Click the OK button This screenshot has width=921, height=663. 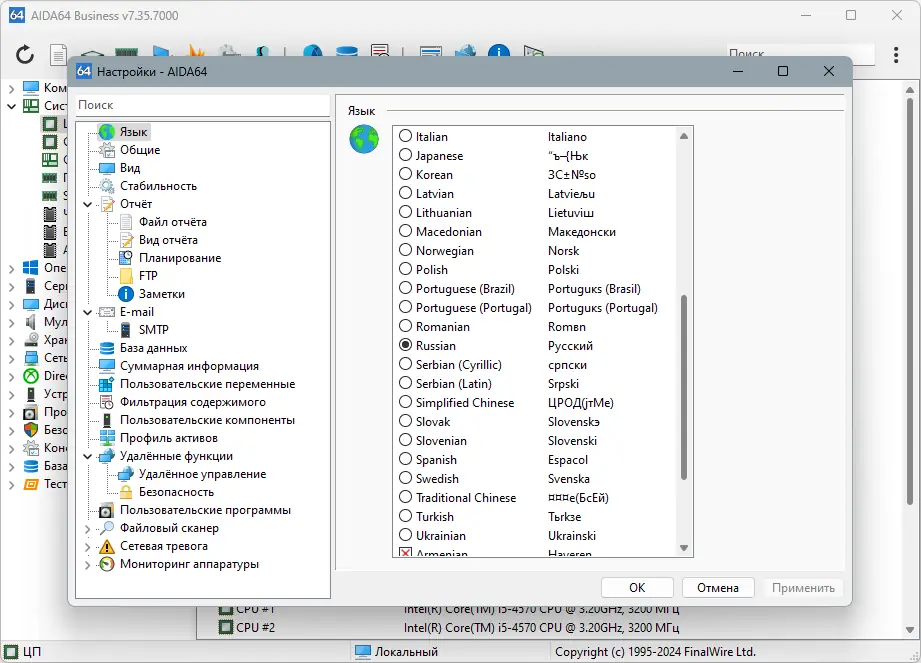(637, 588)
